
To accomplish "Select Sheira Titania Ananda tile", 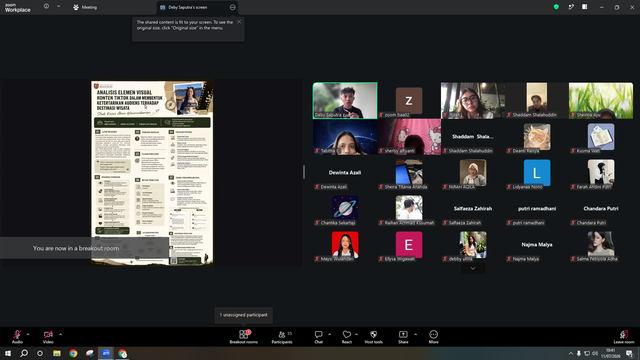I will [x=409, y=173].
